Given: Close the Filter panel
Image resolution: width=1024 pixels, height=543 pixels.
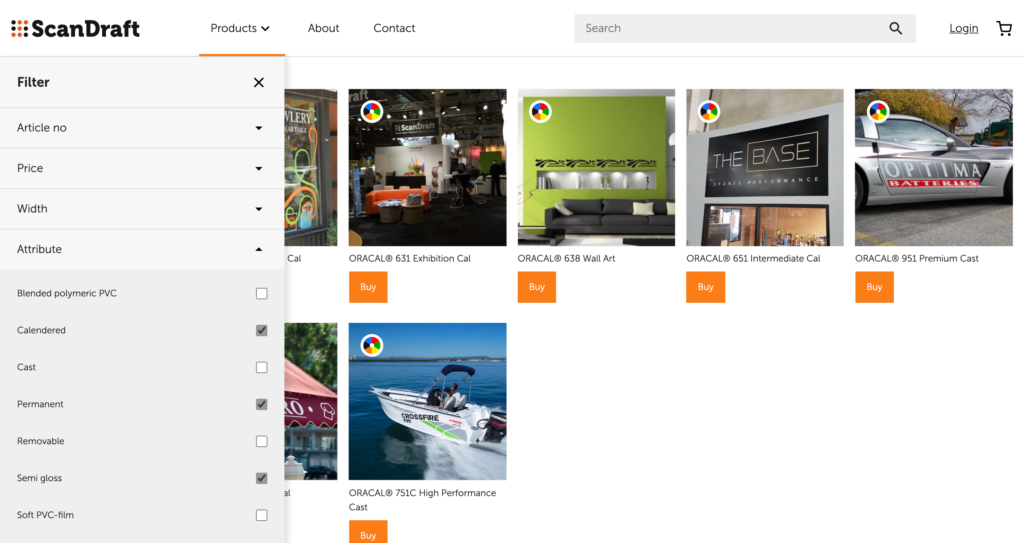Looking at the screenshot, I should coord(259,82).
